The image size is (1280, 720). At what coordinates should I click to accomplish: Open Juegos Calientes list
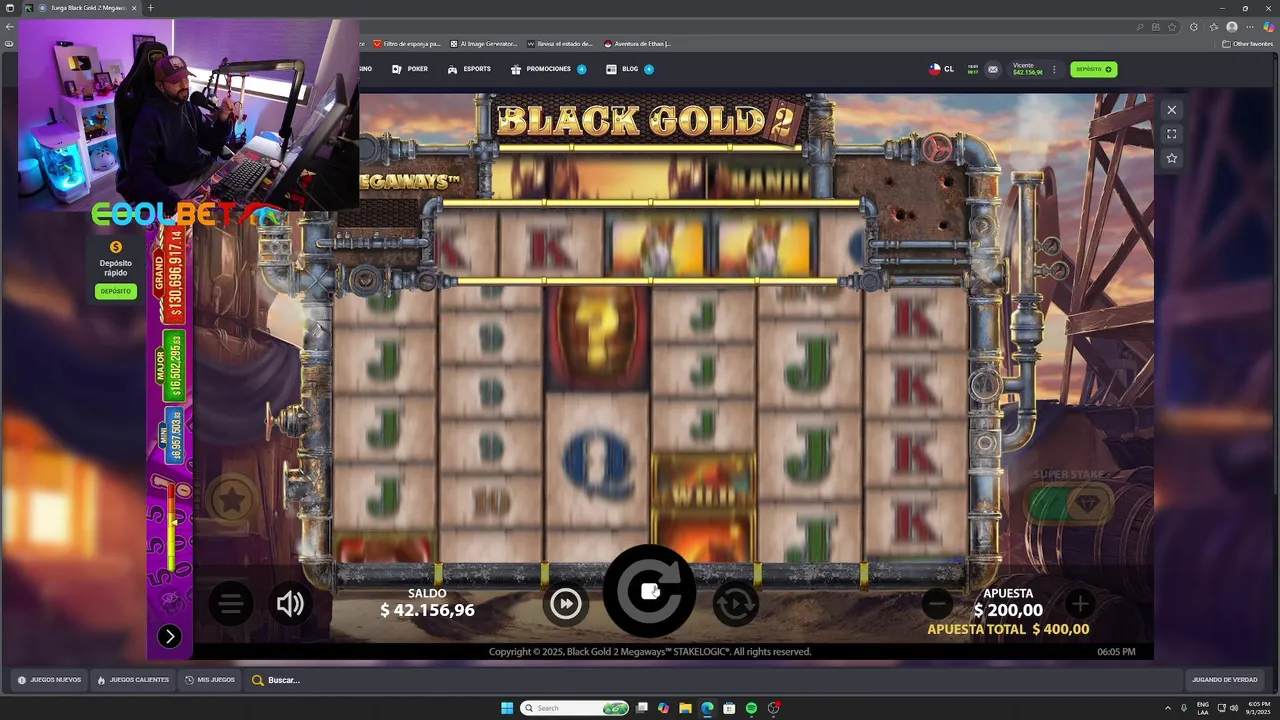coord(133,680)
